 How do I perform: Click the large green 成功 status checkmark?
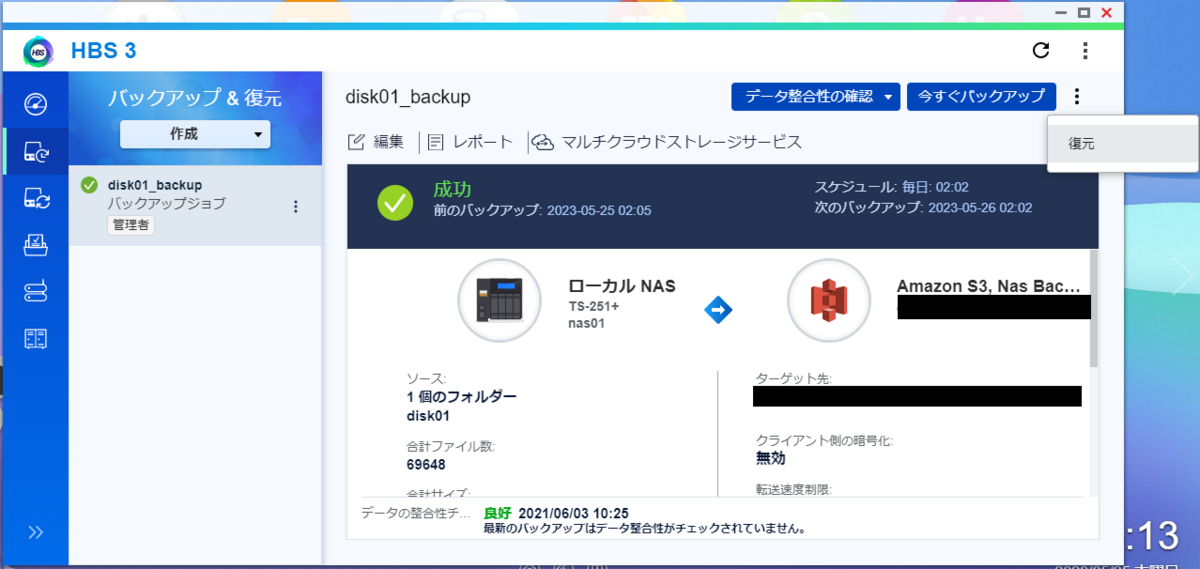coord(395,203)
